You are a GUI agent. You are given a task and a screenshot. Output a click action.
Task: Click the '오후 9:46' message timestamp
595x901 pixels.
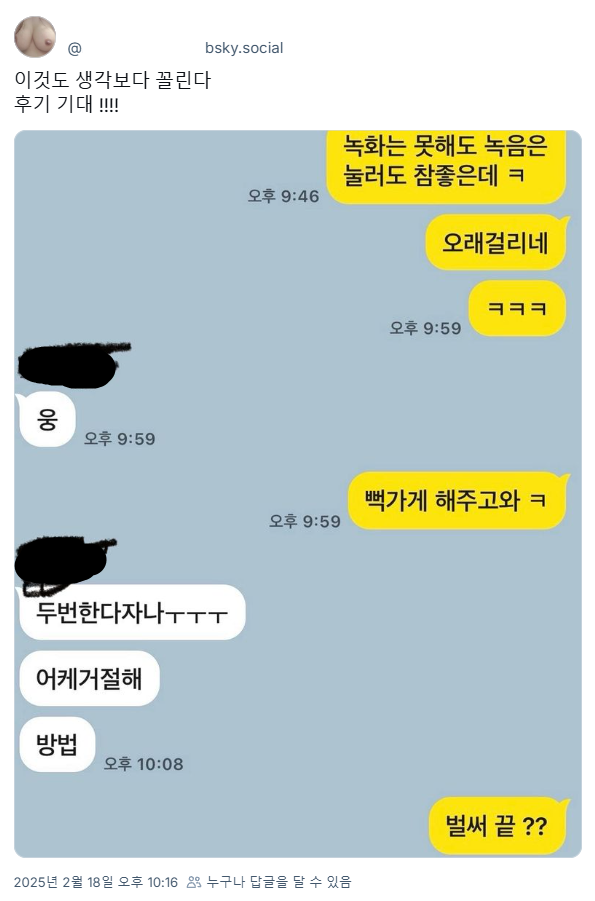pos(283,196)
